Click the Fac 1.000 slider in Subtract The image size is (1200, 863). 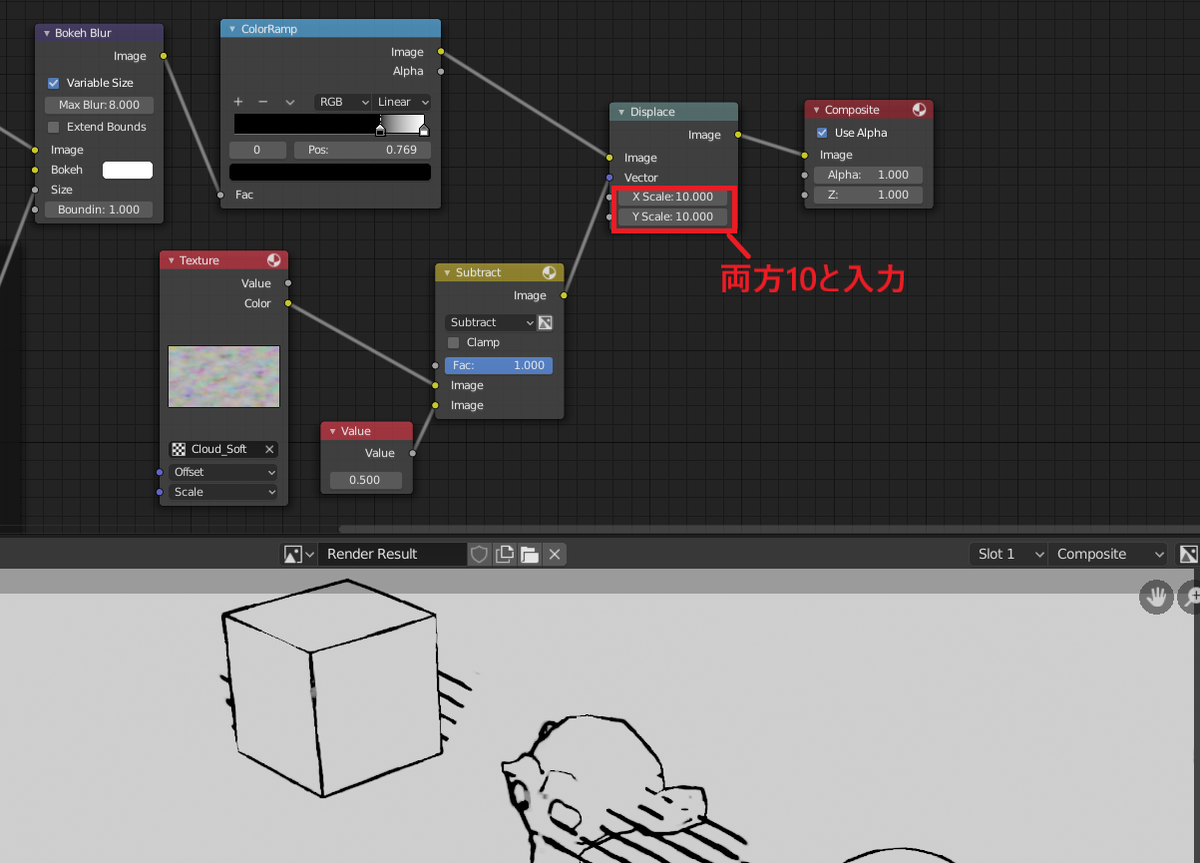(x=498, y=366)
